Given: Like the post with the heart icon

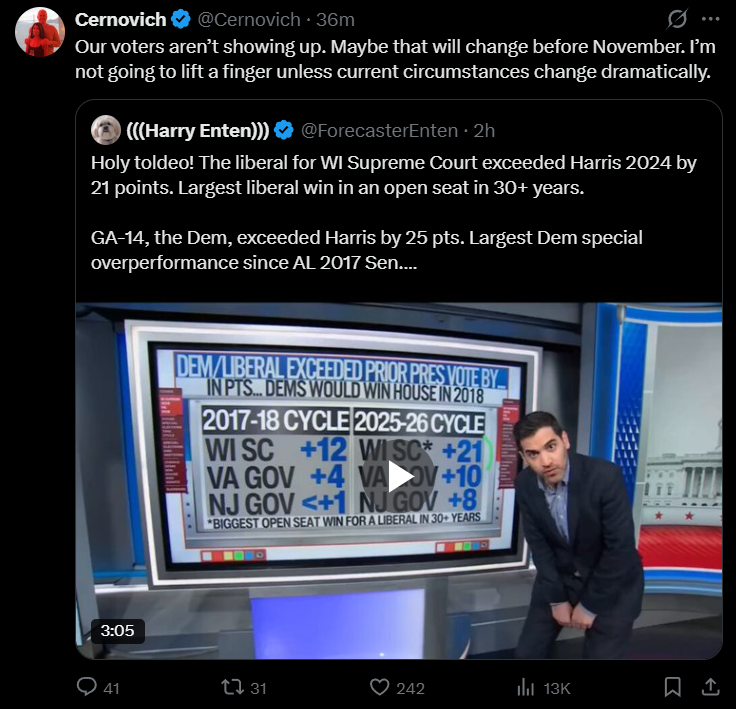Looking at the screenshot, I should (380, 688).
